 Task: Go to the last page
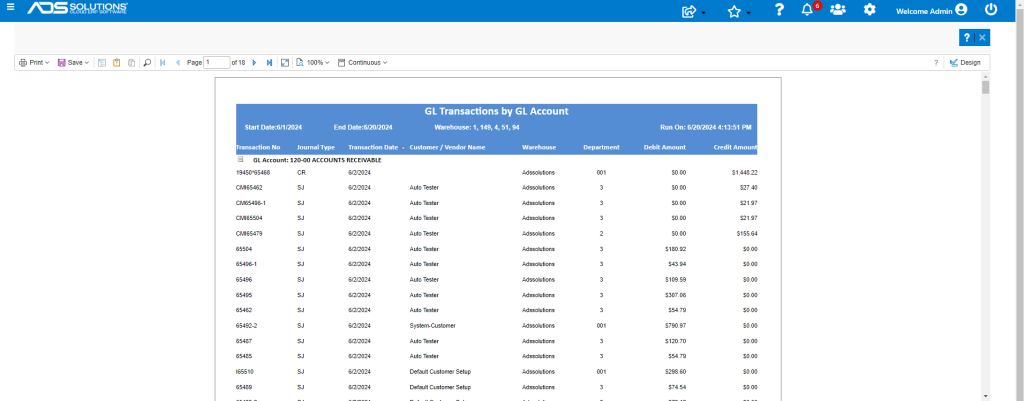click(x=269, y=63)
